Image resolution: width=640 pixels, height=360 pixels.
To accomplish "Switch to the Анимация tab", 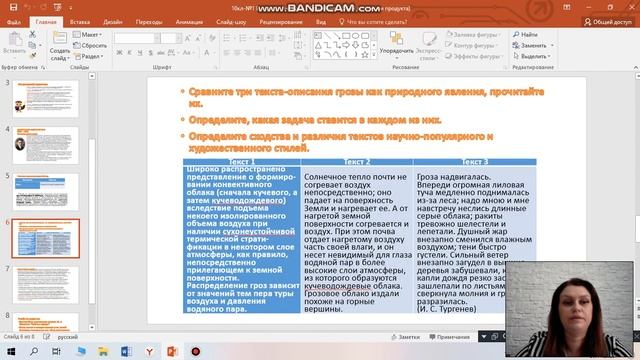I will tap(189, 22).
